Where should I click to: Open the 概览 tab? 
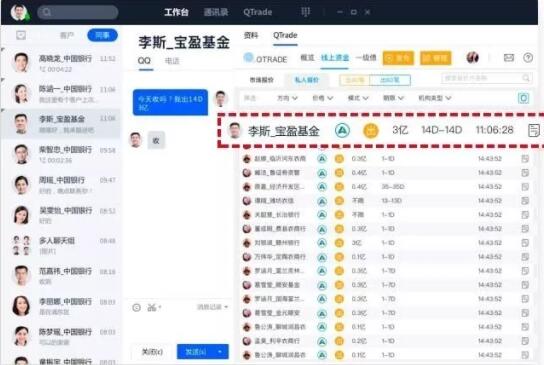pyautogui.click(x=307, y=58)
